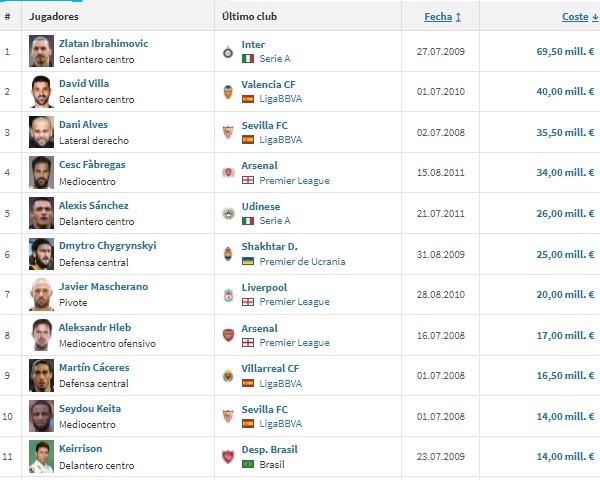This screenshot has height=480, width=600.
Task: Open the 69,50 mill. € transfer fee
Action: pyautogui.click(x=565, y=51)
